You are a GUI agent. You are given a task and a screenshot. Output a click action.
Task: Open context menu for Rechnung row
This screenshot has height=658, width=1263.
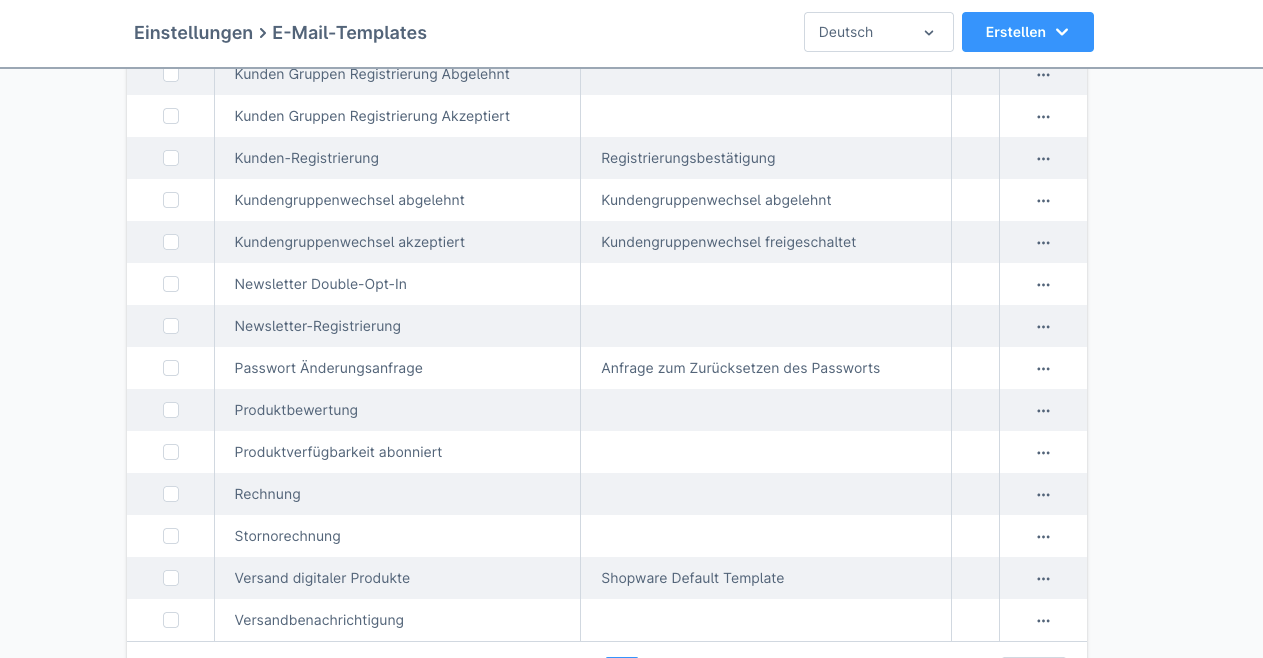1043,494
